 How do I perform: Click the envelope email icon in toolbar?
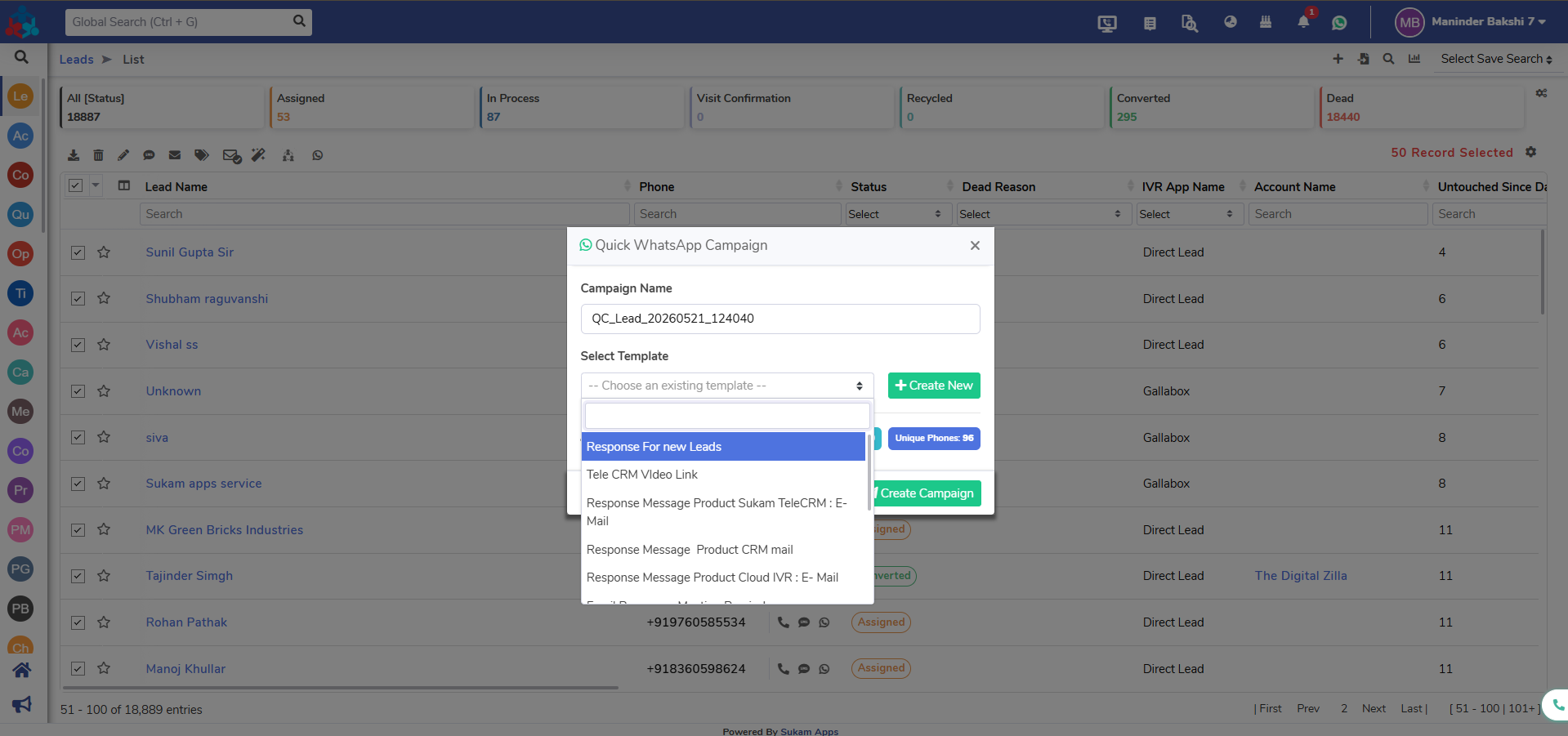(175, 155)
